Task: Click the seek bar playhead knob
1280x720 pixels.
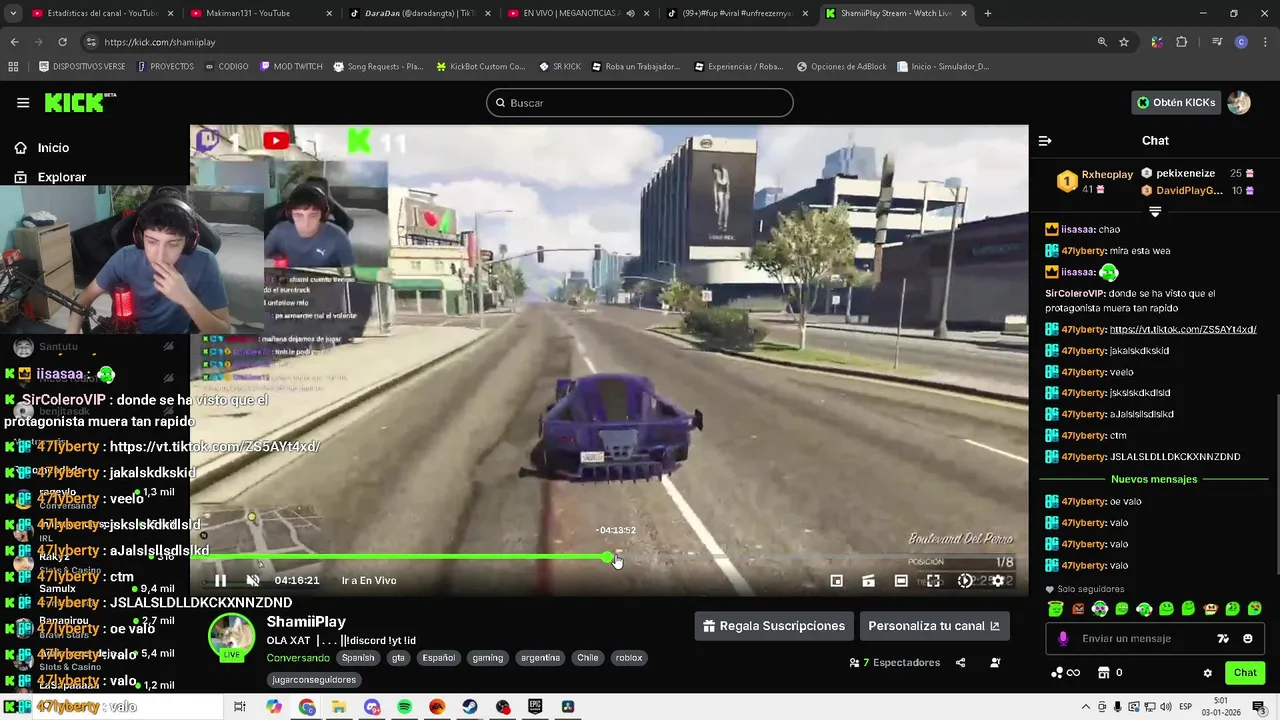Action: pos(608,557)
